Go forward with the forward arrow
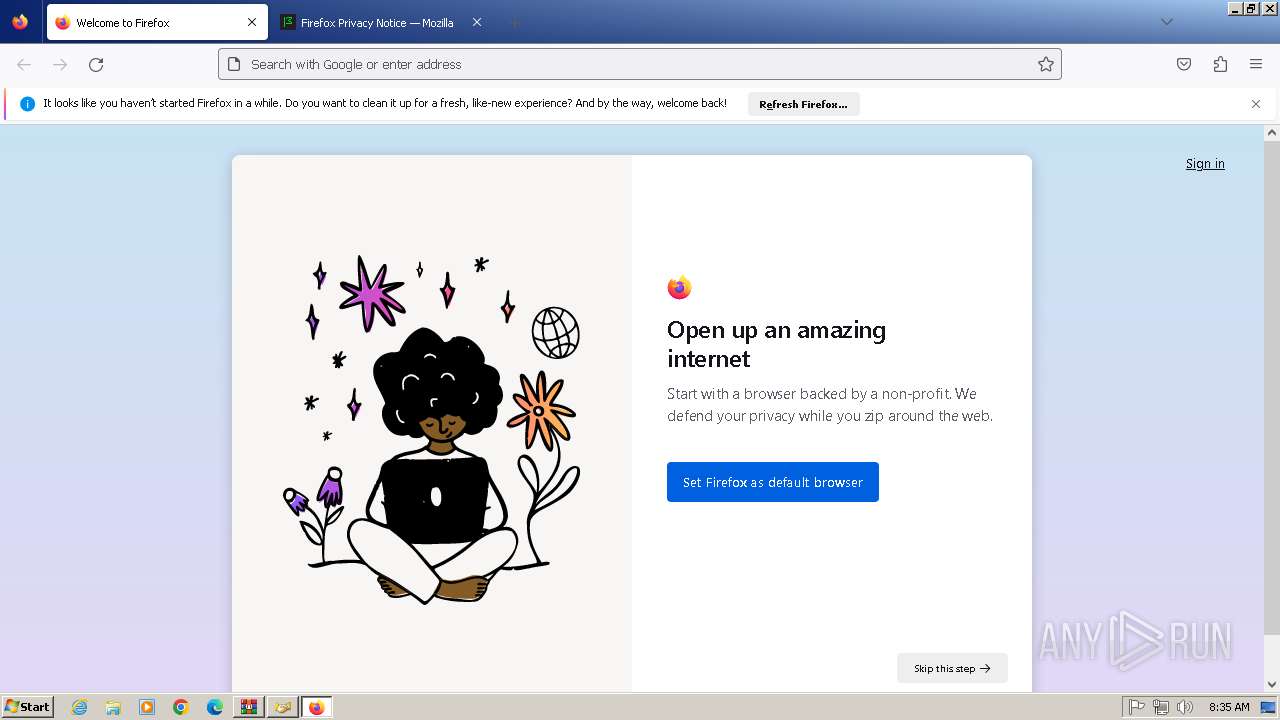 tap(60, 64)
